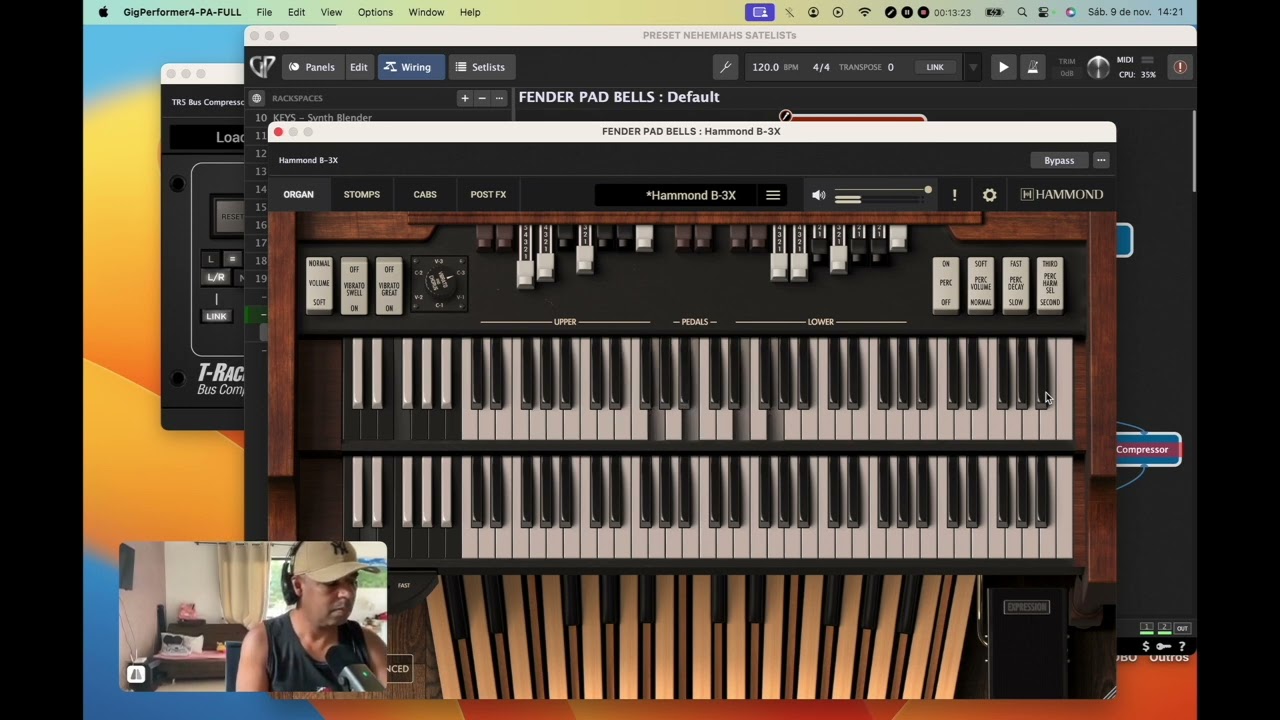Toggle L/R mode in T-Racks compressor
This screenshot has height=720, width=1280.
216,277
